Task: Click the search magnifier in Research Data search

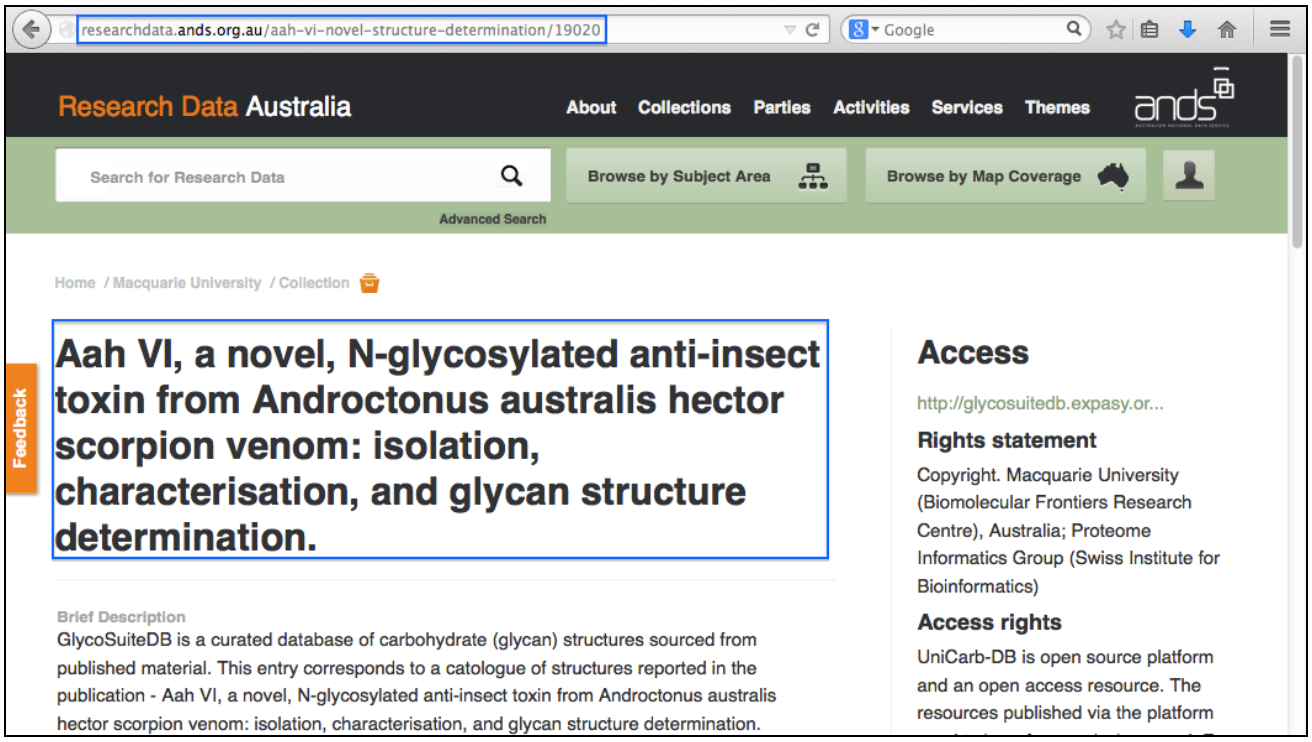Action: [511, 177]
